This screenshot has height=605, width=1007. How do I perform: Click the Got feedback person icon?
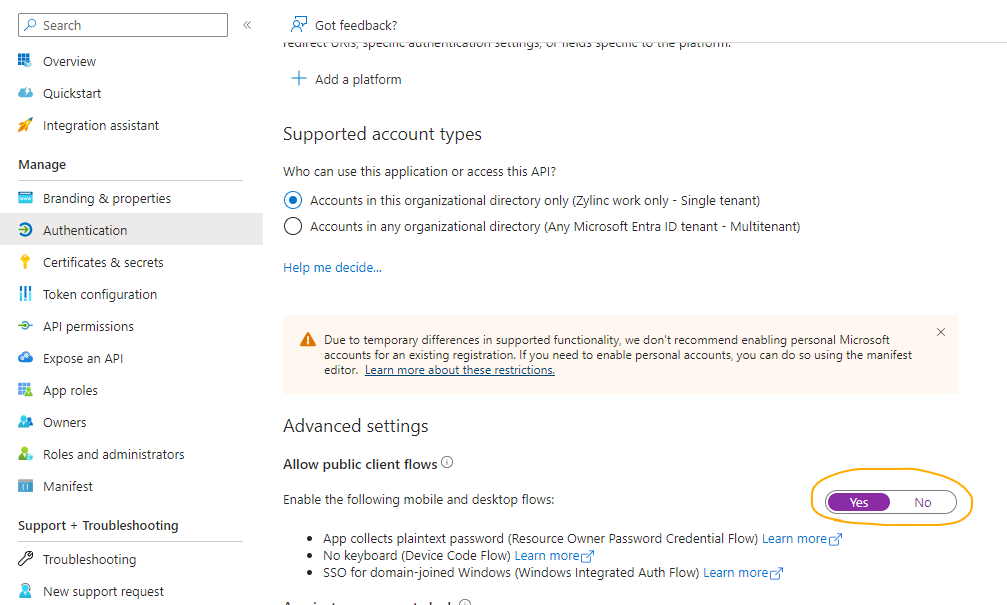(x=299, y=25)
